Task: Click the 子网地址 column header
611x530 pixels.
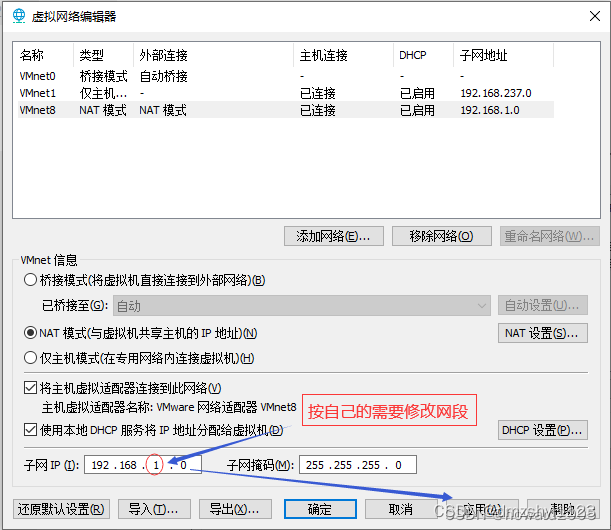Action: [503, 55]
